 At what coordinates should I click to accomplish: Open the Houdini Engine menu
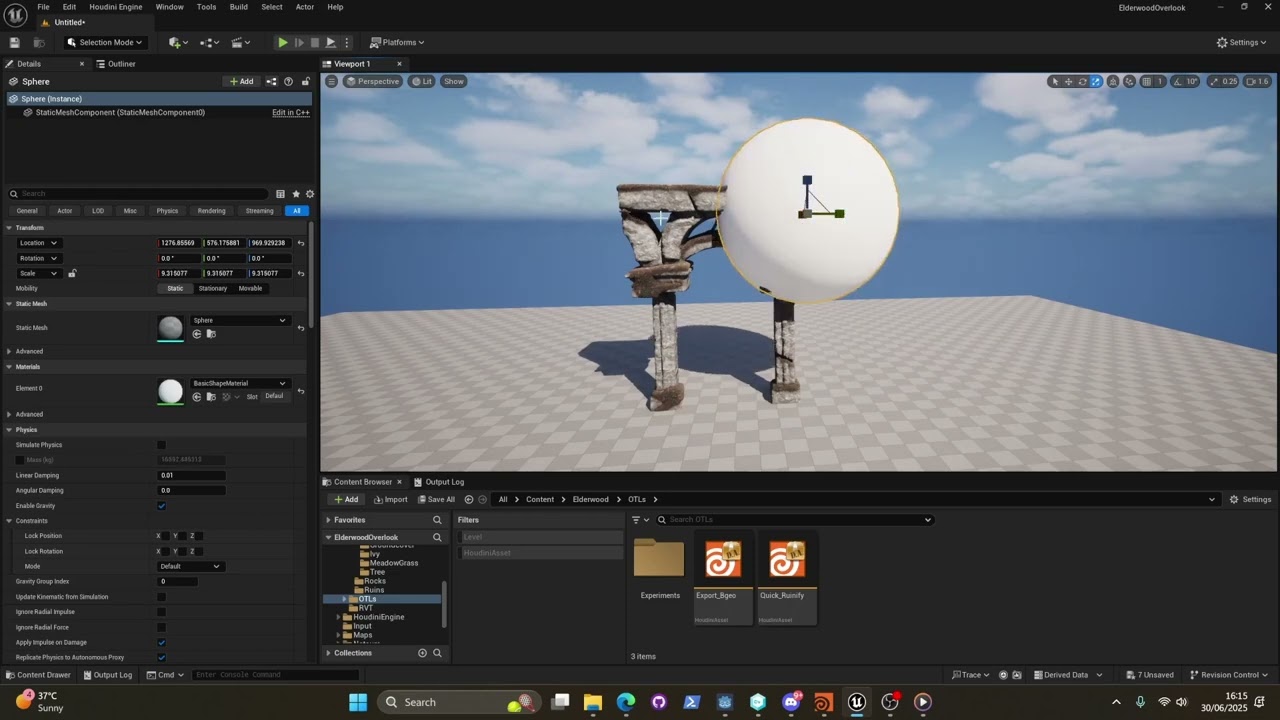(x=116, y=7)
